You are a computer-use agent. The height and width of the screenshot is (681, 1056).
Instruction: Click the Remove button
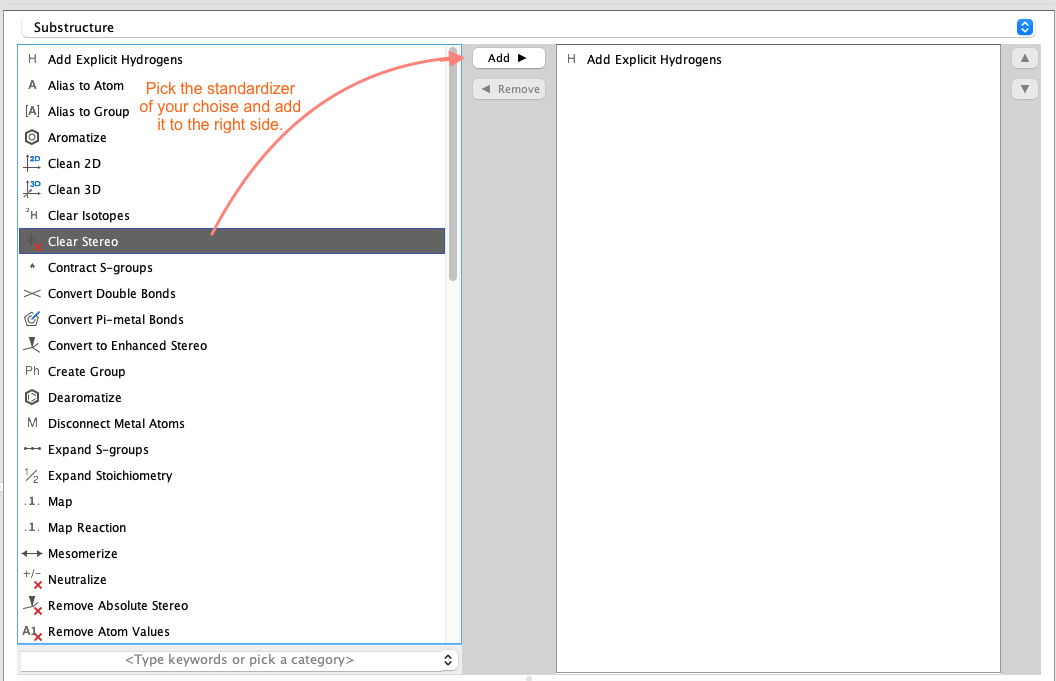(x=508, y=89)
